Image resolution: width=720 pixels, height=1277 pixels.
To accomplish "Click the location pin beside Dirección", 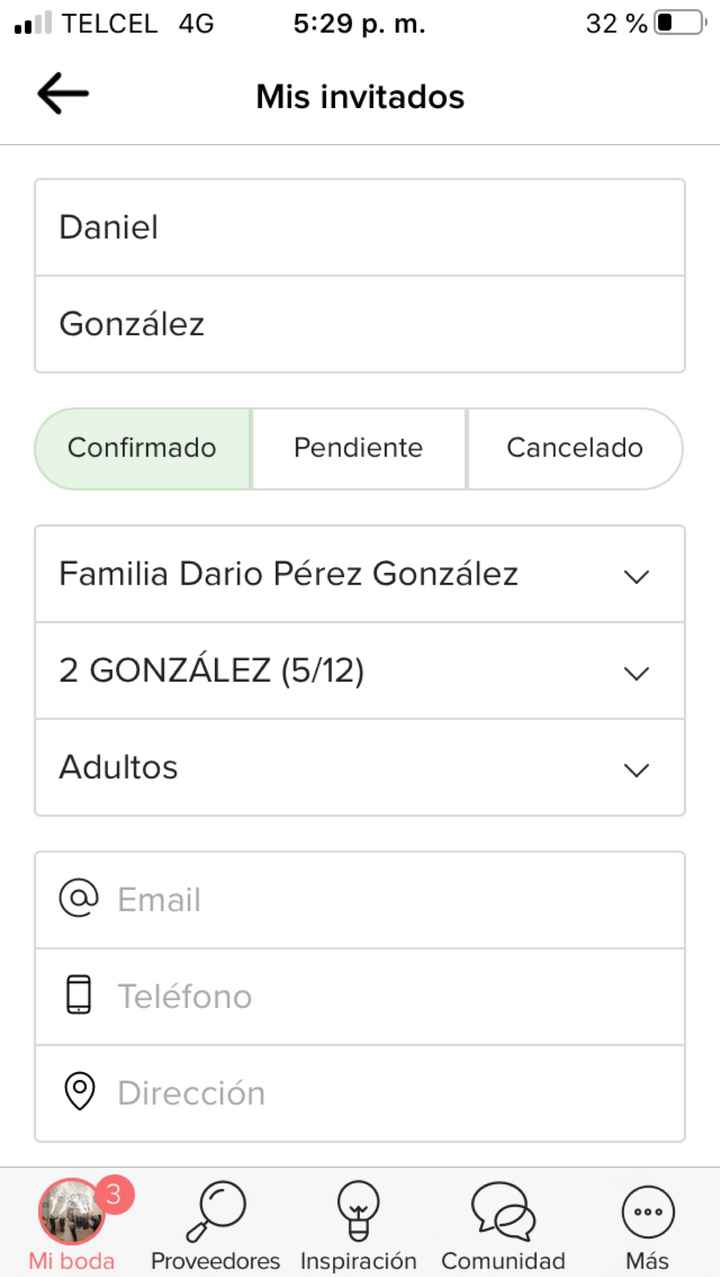I will 79,1092.
